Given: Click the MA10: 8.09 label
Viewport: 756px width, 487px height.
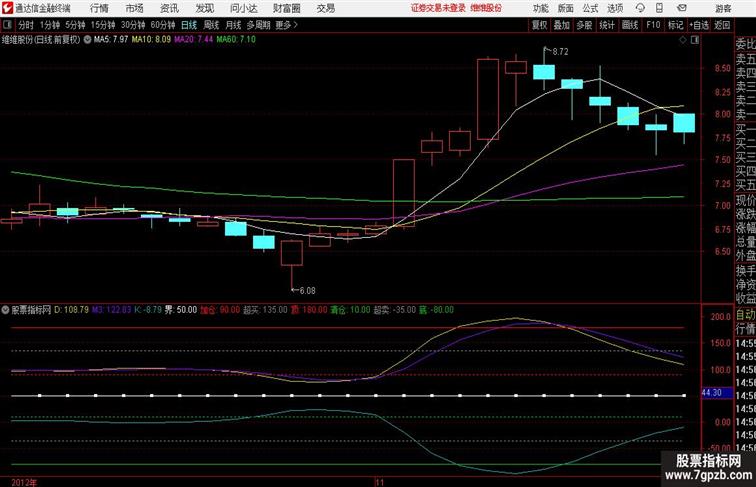Looking at the screenshot, I should click(x=151, y=40).
